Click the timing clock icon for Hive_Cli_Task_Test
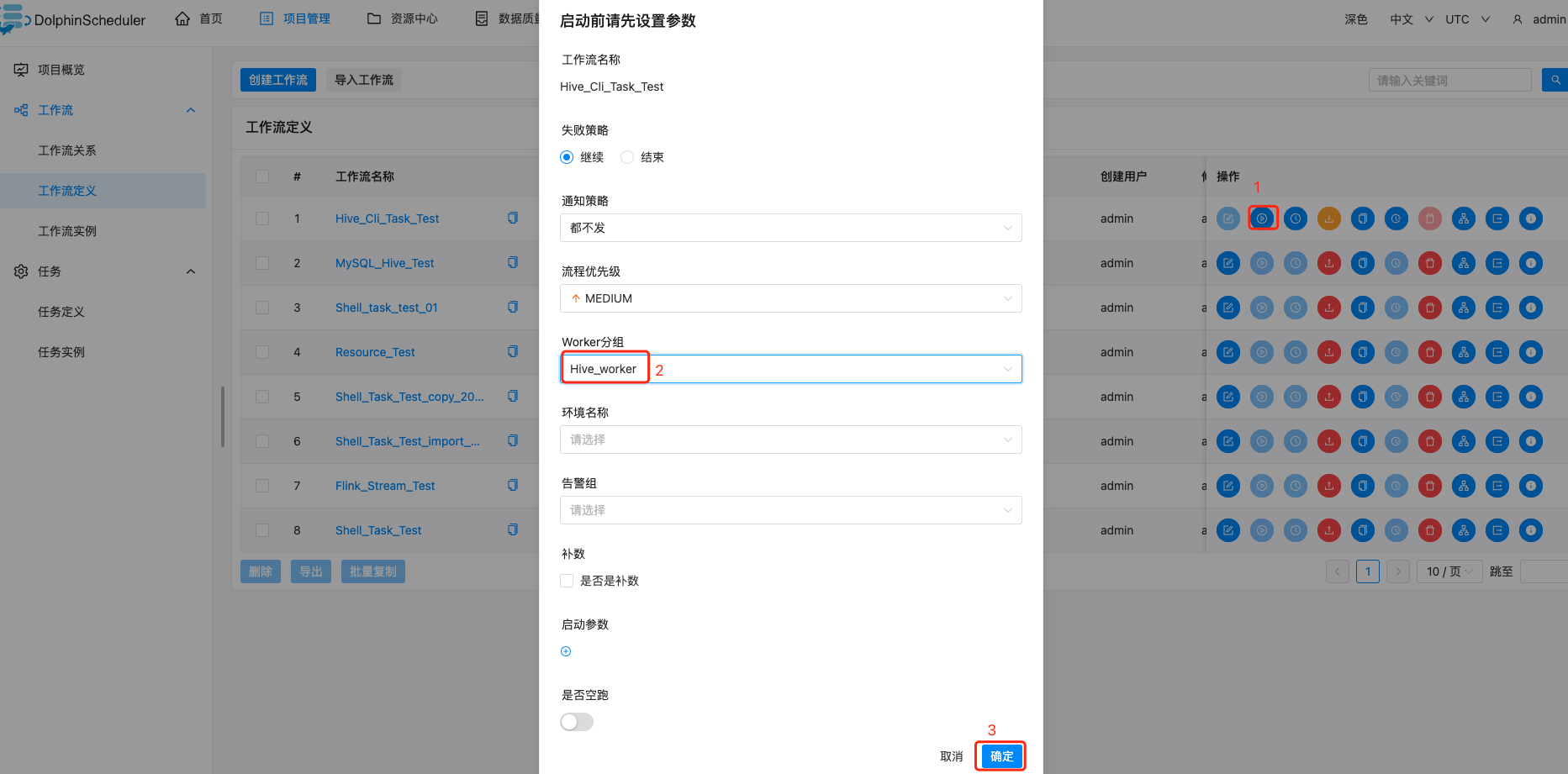The height and width of the screenshot is (774, 1568). (x=1296, y=219)
